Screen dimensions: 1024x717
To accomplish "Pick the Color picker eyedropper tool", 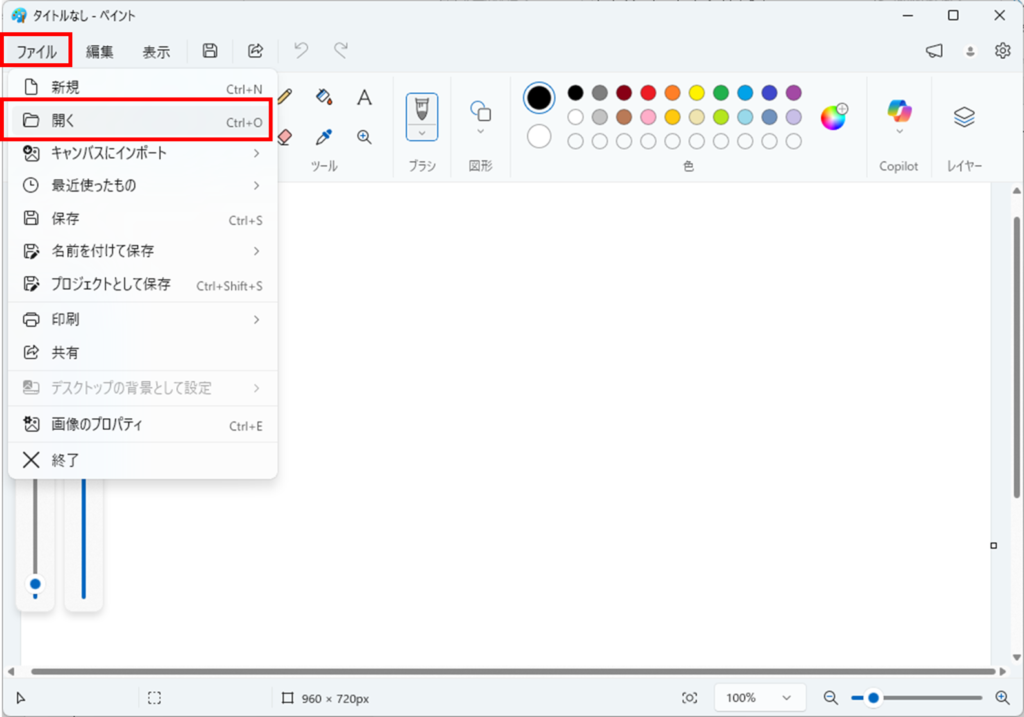I will (x=323, y=137).
